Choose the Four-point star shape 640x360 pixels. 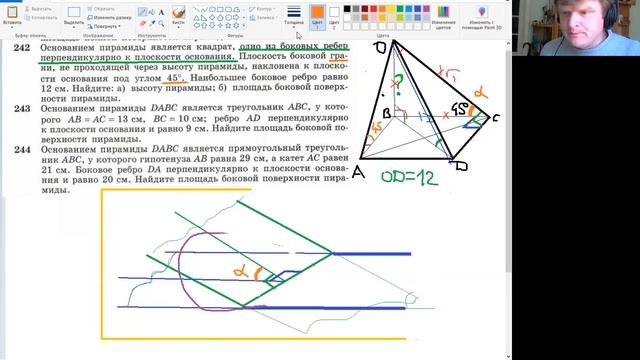(x=220, y=25)
